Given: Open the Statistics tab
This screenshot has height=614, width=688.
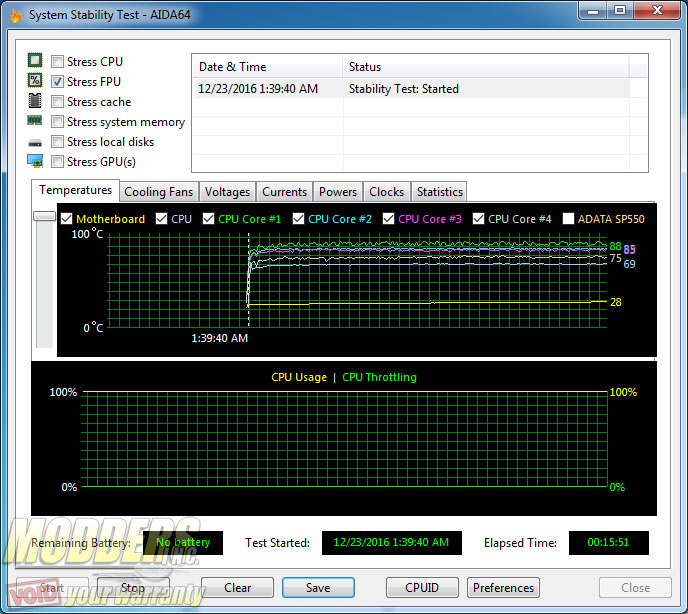Looking at the screenshot, I should (440, 192).
